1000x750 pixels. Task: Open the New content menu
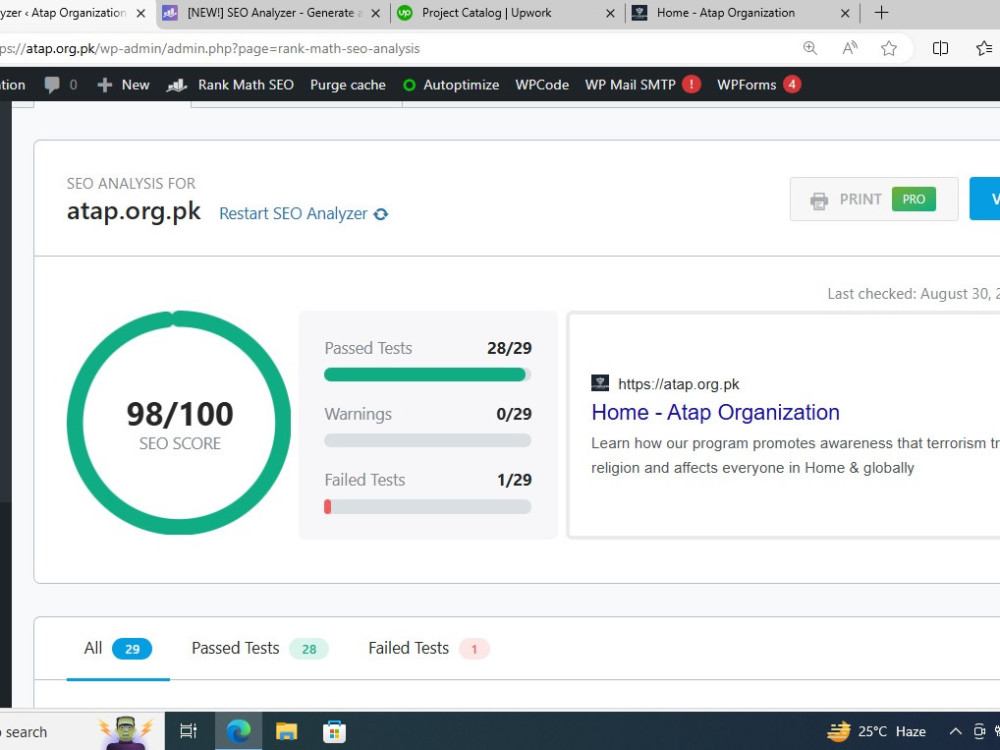click(x=123, y=85)
